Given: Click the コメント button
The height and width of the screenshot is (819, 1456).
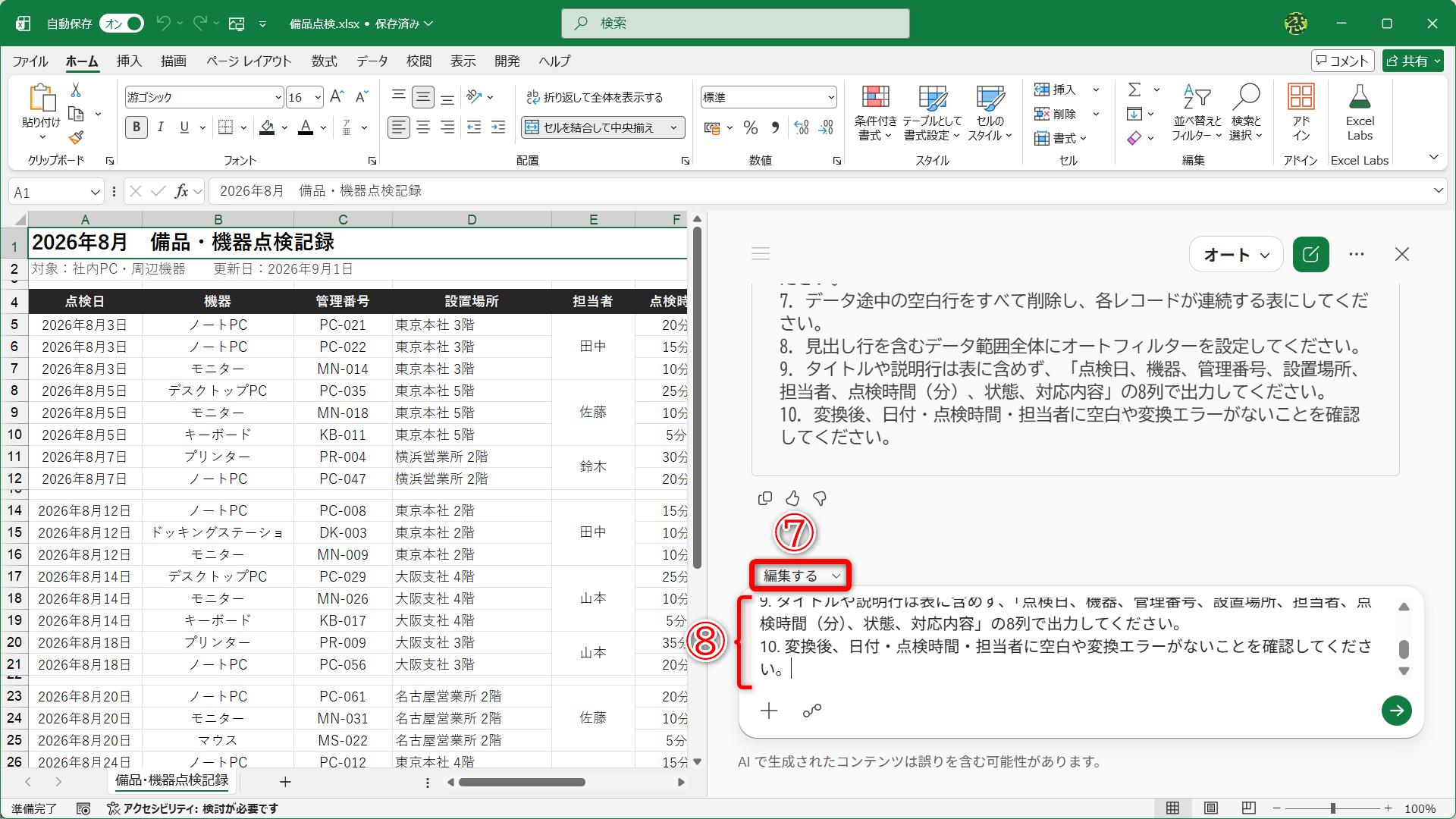Looking at the screenshot, I should coord(1342,61).
